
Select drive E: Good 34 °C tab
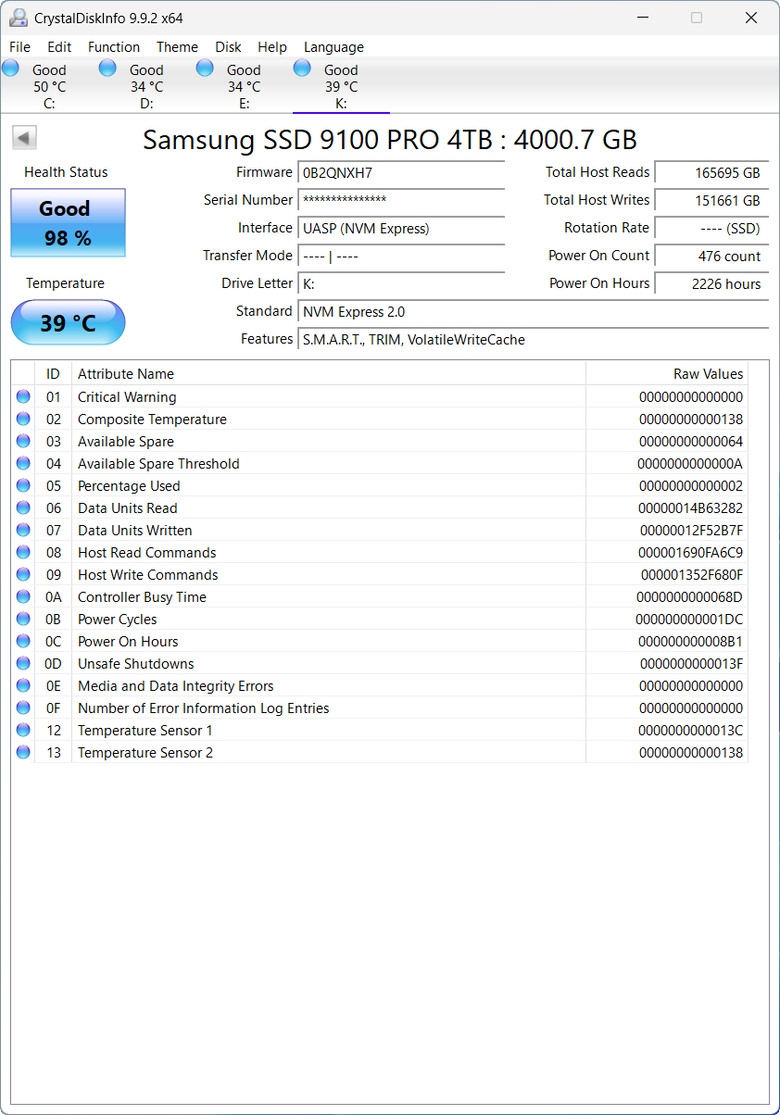tap(244, 86)
